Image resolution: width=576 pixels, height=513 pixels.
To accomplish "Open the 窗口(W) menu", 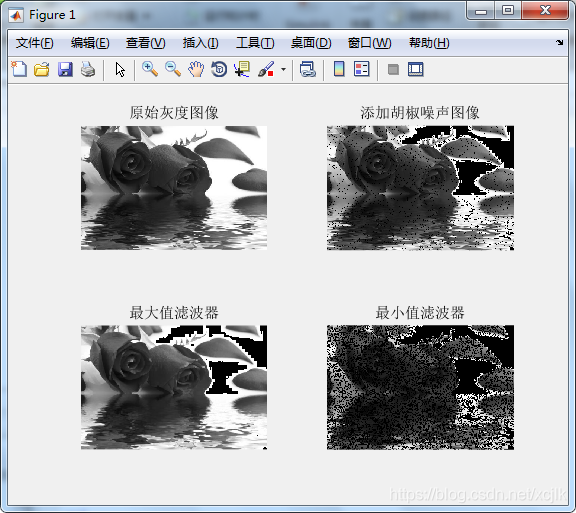I will [369, 43].
